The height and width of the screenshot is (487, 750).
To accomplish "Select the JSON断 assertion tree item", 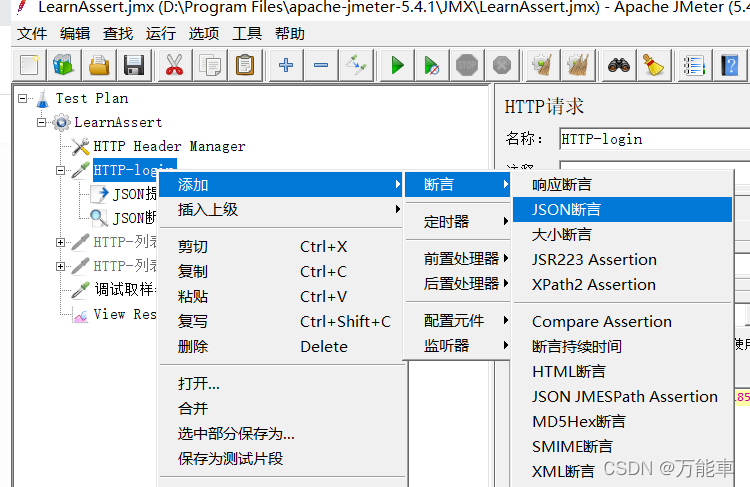I will (x=123, y=218).
